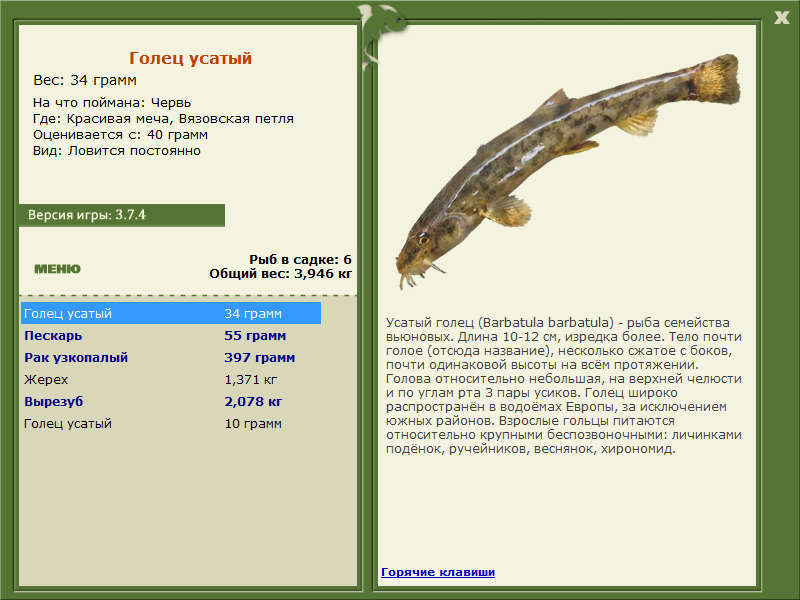
Task: Click the Голец усатый title heading
Action: (190, 58)
